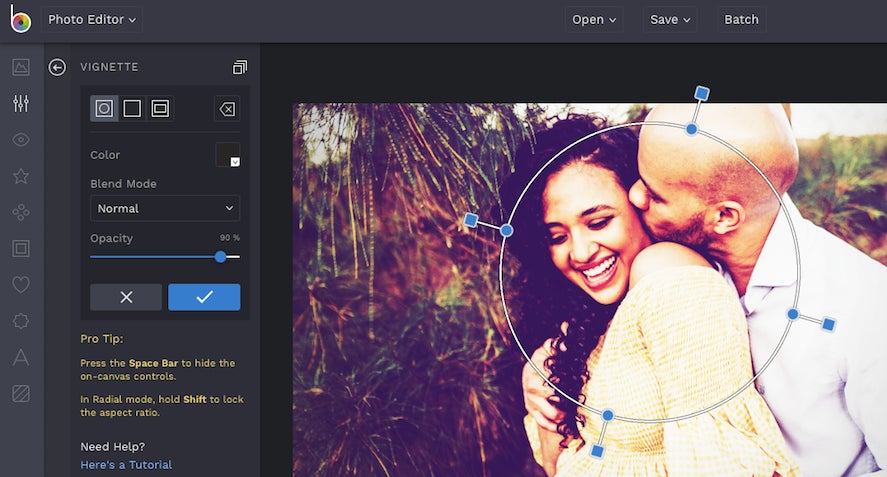Select the rounded rectangle vignette shape

click(x=160, y=109)
